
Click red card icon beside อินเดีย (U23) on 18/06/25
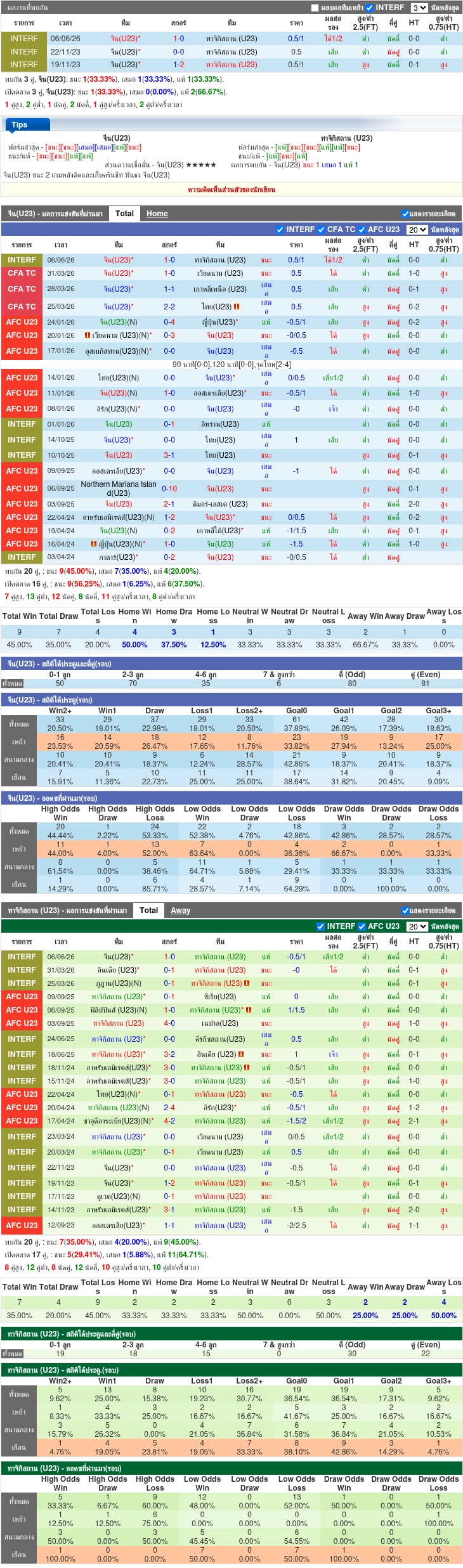pyautogui.click(x=241, y=1054)
